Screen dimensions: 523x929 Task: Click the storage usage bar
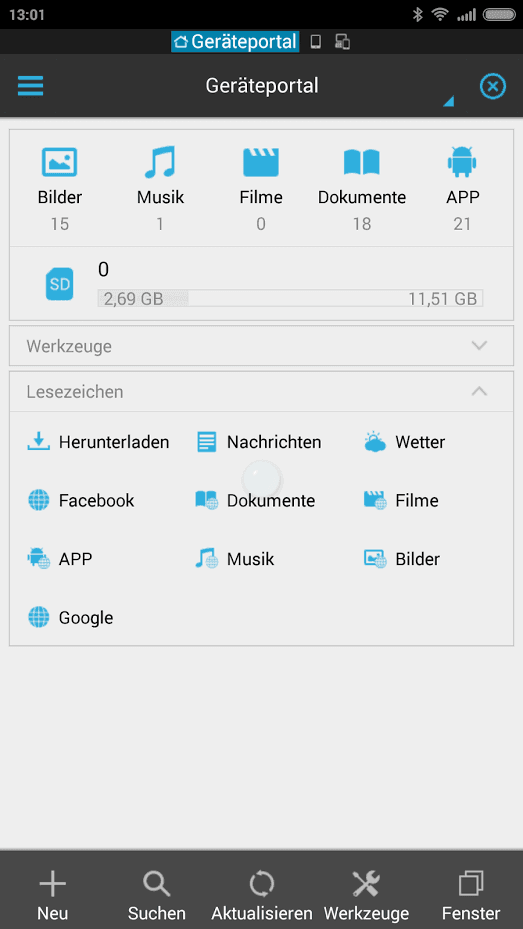click(x=290, y=299)
